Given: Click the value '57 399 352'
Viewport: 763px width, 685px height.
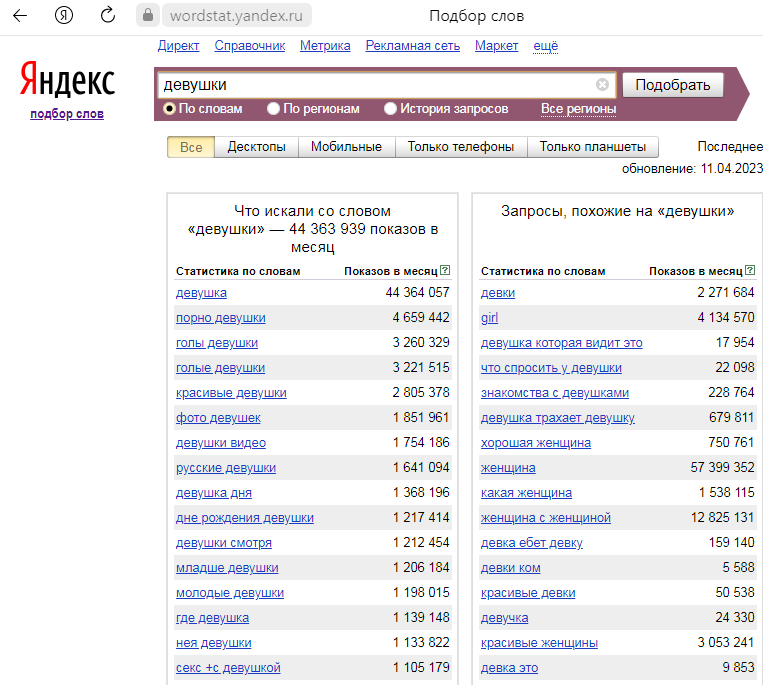Looking at the screenshot, I should [722, 468].
